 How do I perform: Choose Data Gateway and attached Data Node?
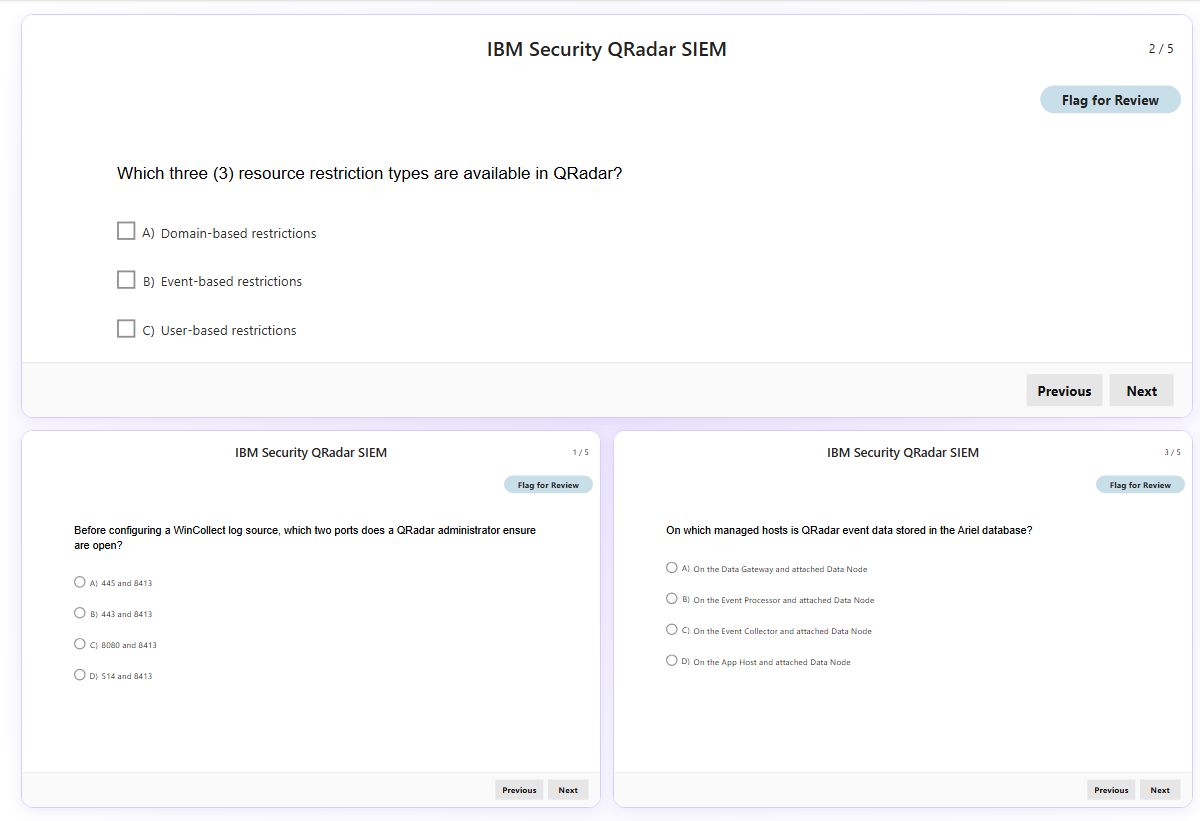(x=672, y=568)
